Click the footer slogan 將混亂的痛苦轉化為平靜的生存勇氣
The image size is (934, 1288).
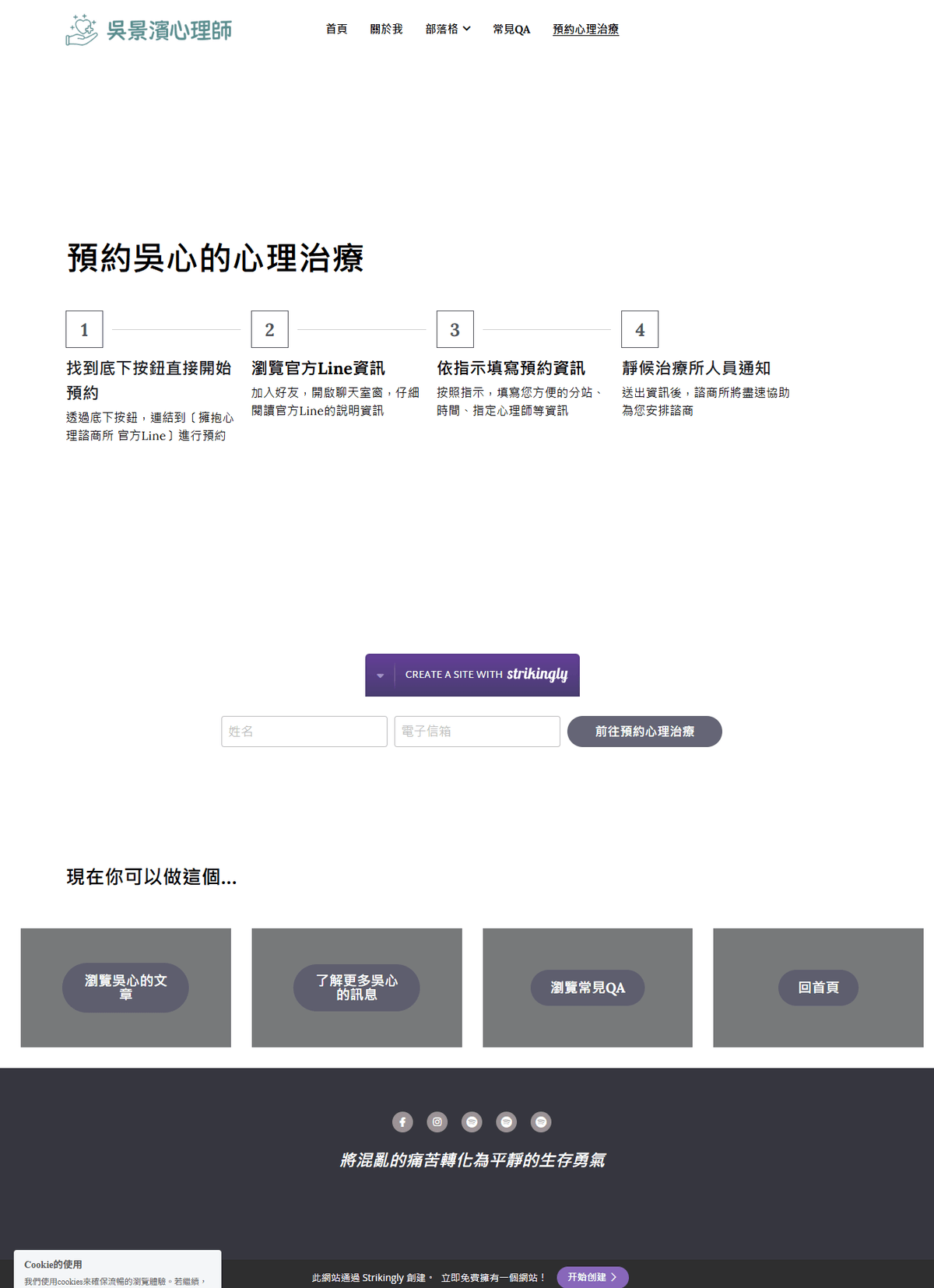coord(472,1160)
